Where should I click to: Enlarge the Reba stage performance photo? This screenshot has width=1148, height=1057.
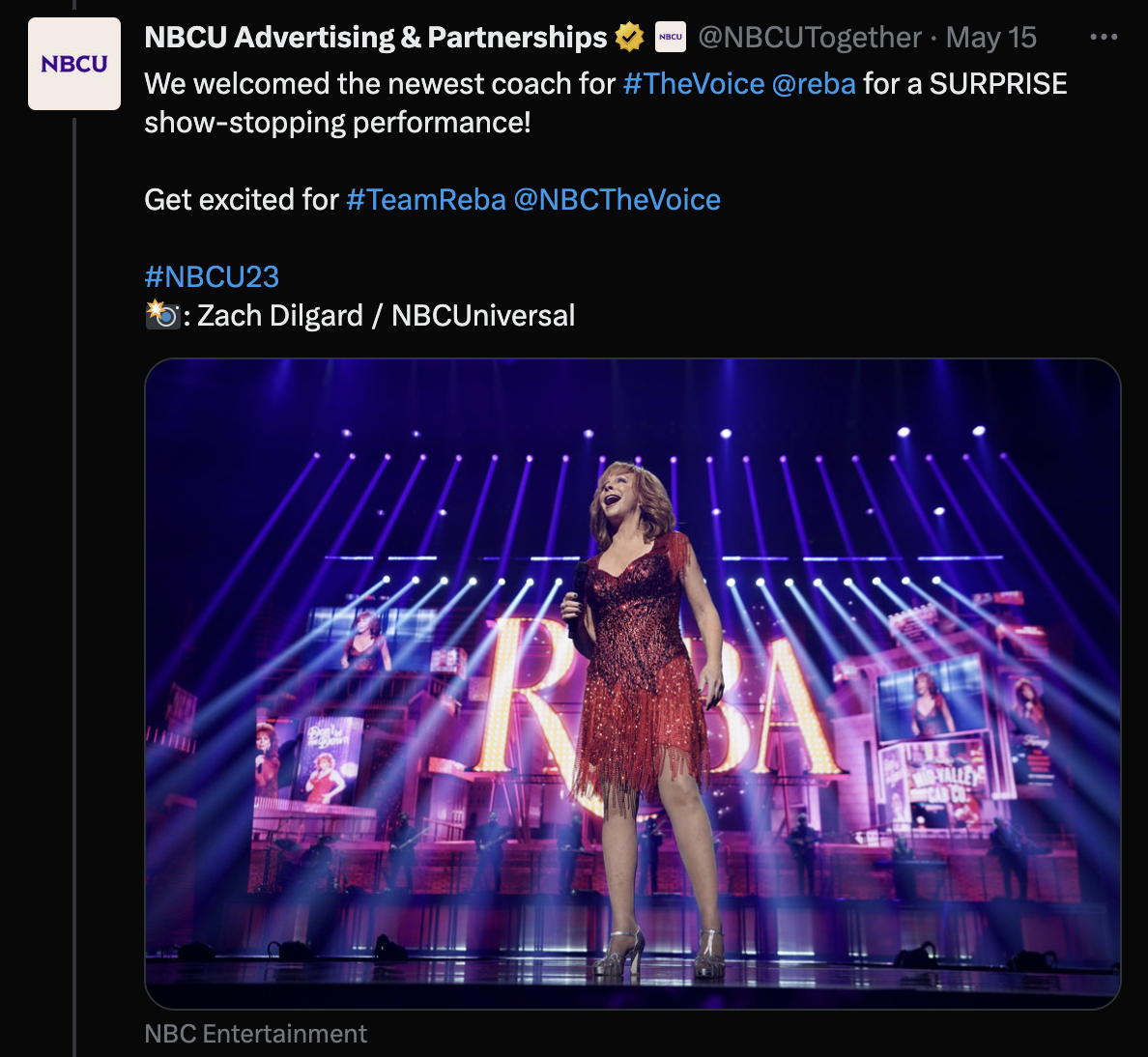click(632, 684)
